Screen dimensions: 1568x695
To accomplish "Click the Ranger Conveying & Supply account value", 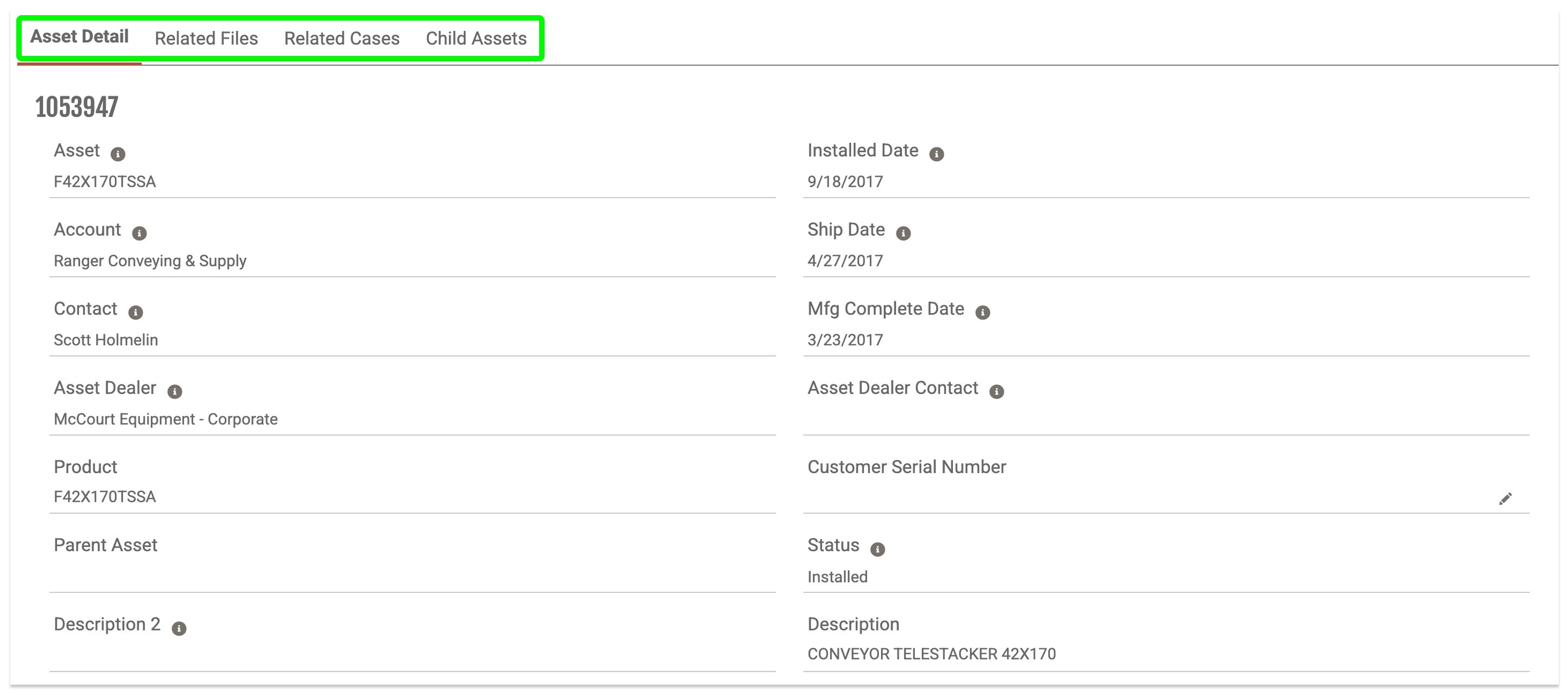I will (x=150, y=261).
